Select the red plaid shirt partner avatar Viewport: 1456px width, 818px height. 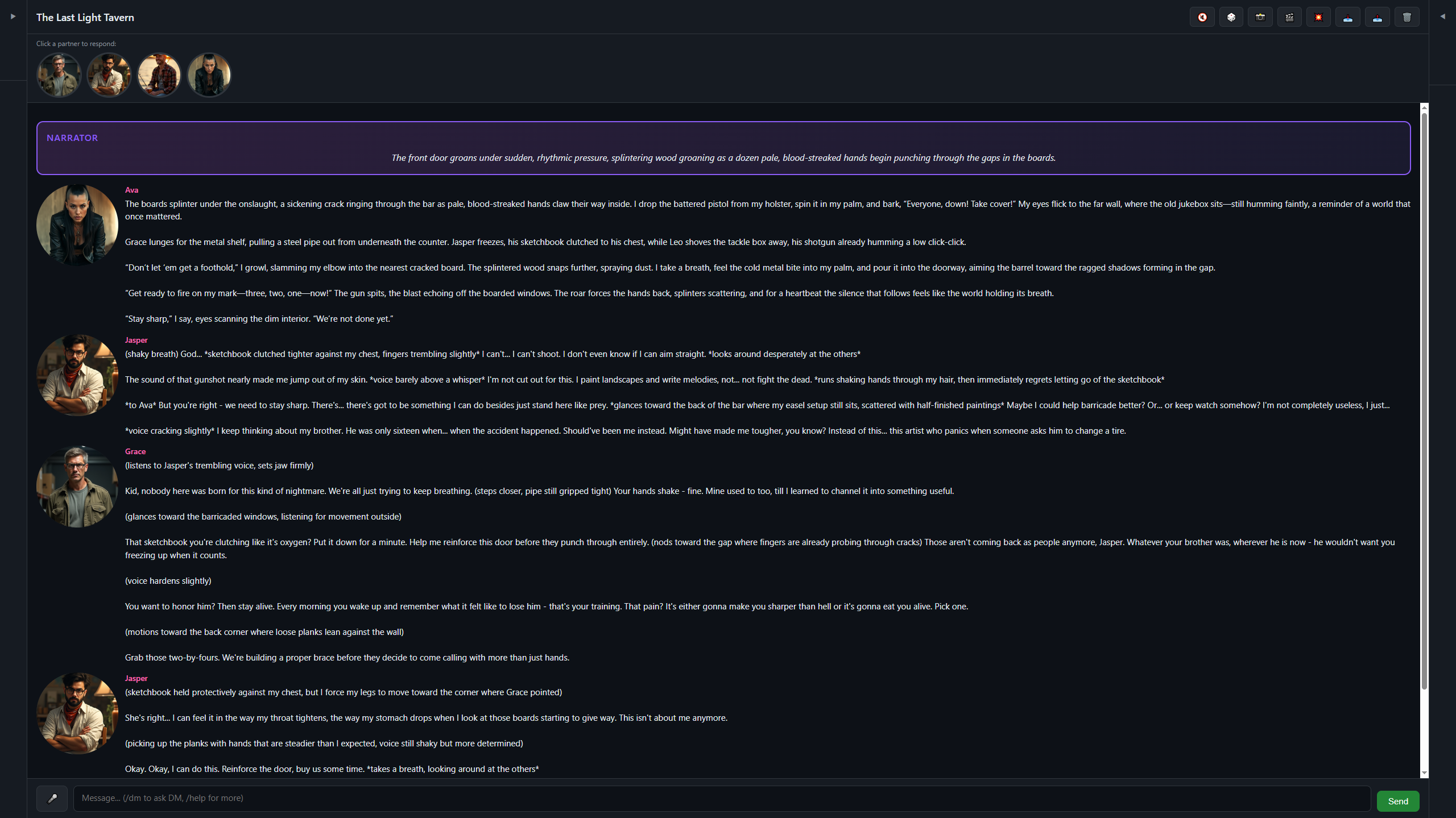coord(159,75)
